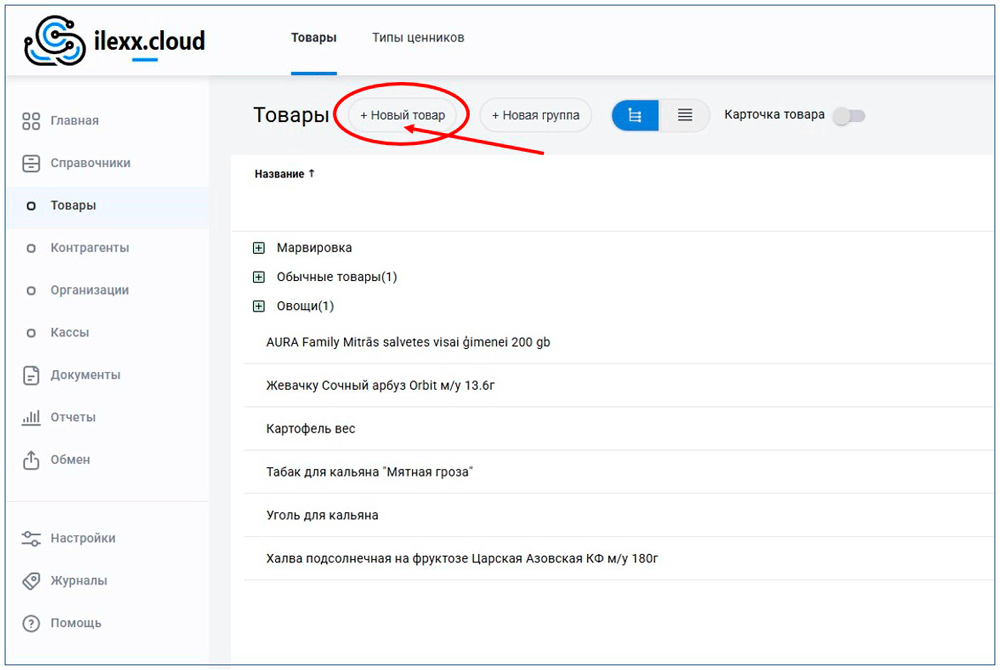Click the + Новый товар button
The image size is (1000, 670).
403,116
